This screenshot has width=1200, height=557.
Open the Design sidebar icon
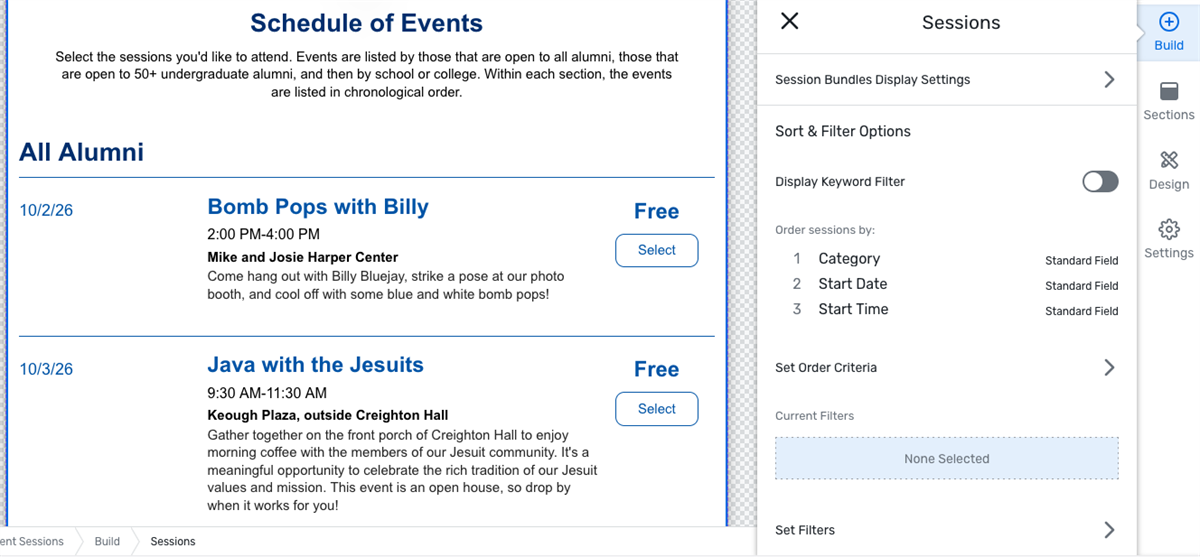point(1168,170)
